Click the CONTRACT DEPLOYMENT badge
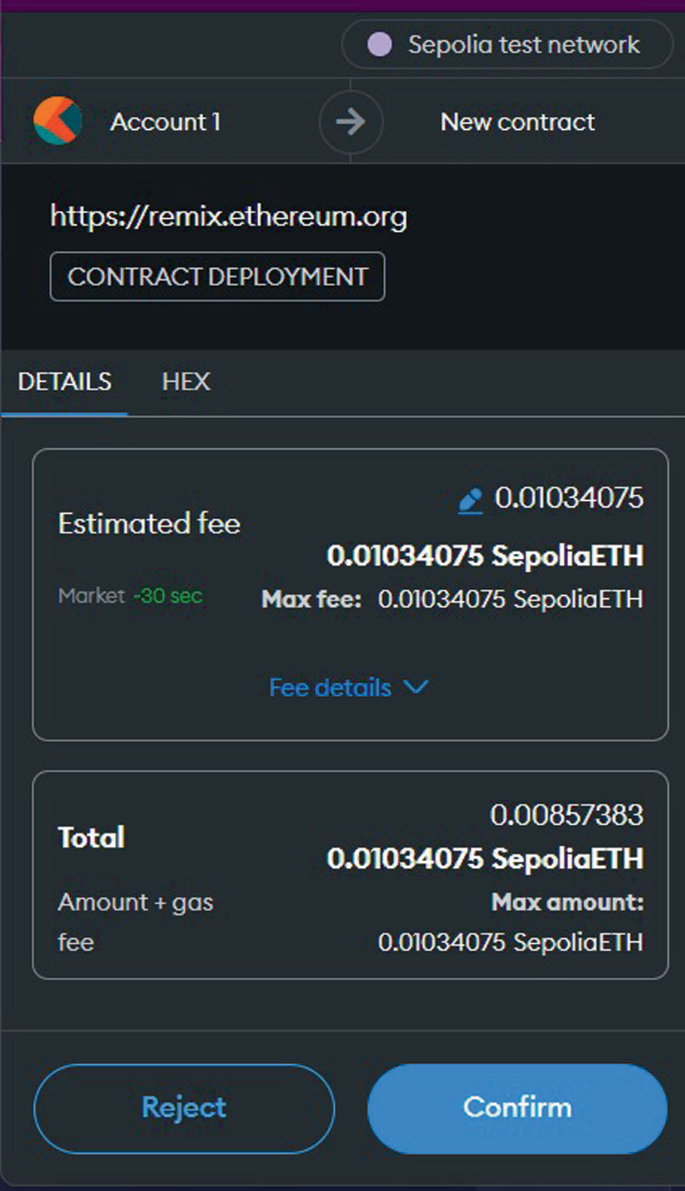Screen dimensions: 685x1191 (x=217, y=277)
